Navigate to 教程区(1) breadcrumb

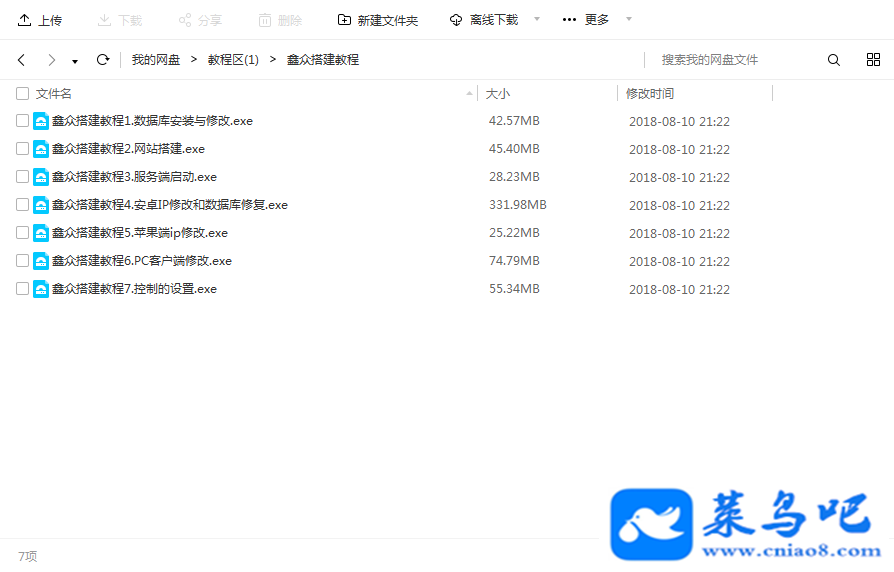coord(233,60)
